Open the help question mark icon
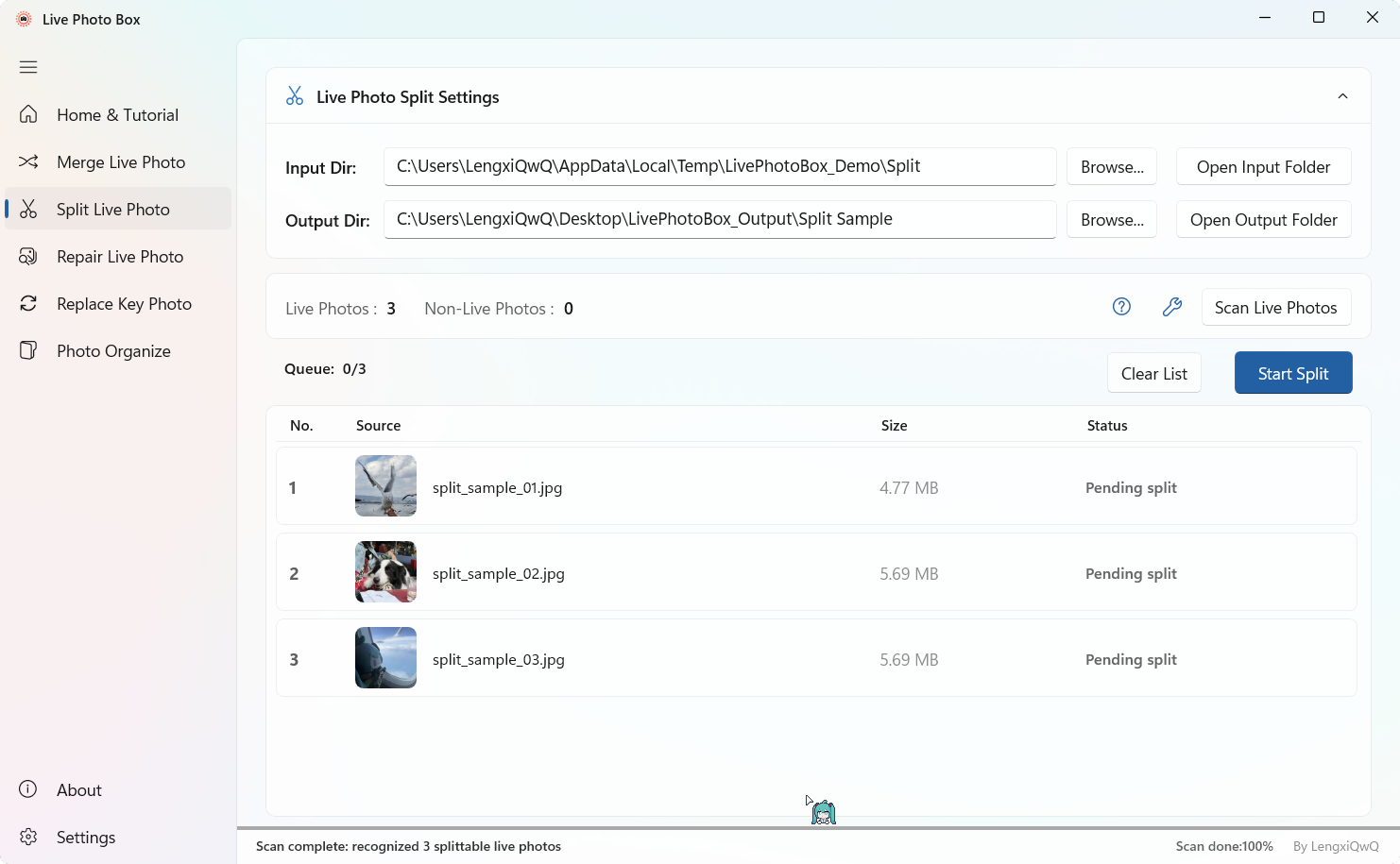 click(x=1121, y=307)
